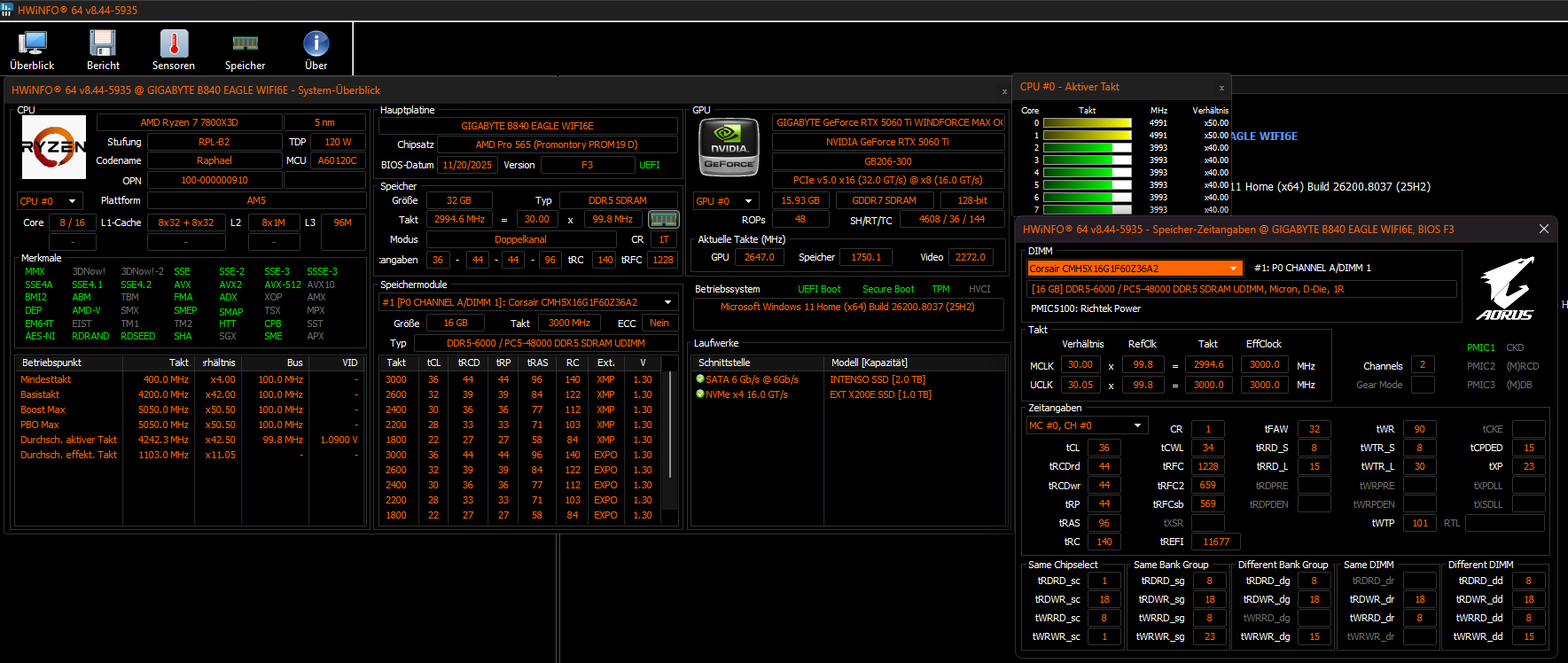Select the PMIC2 label in timings window

click(1480, 366)
